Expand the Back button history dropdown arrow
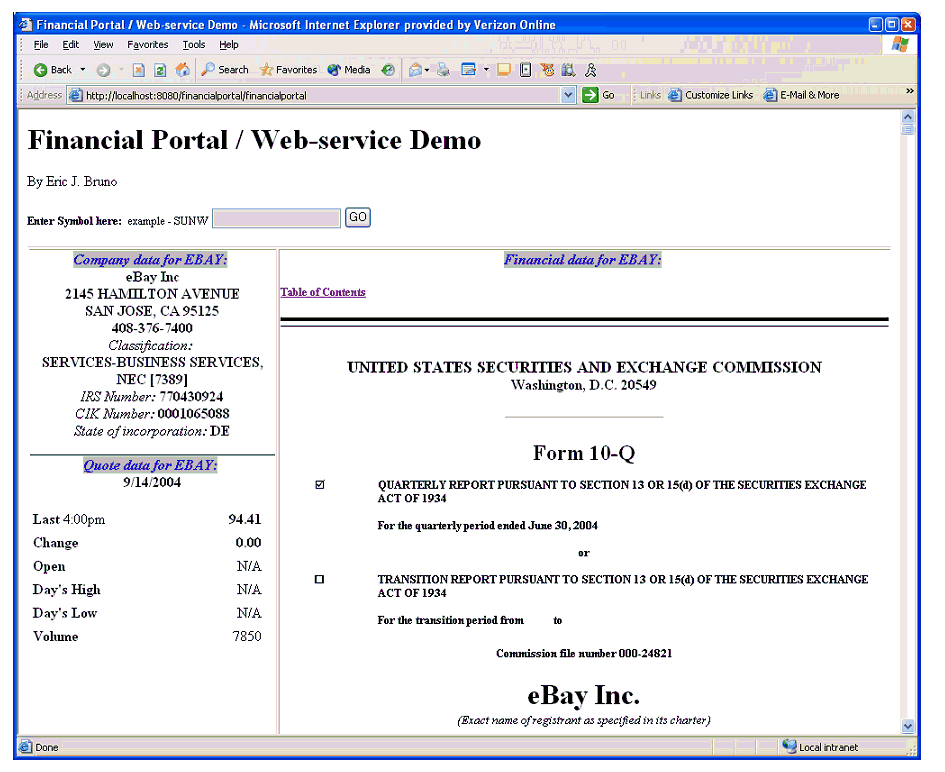The image size is (945, 772). (83, 70)
